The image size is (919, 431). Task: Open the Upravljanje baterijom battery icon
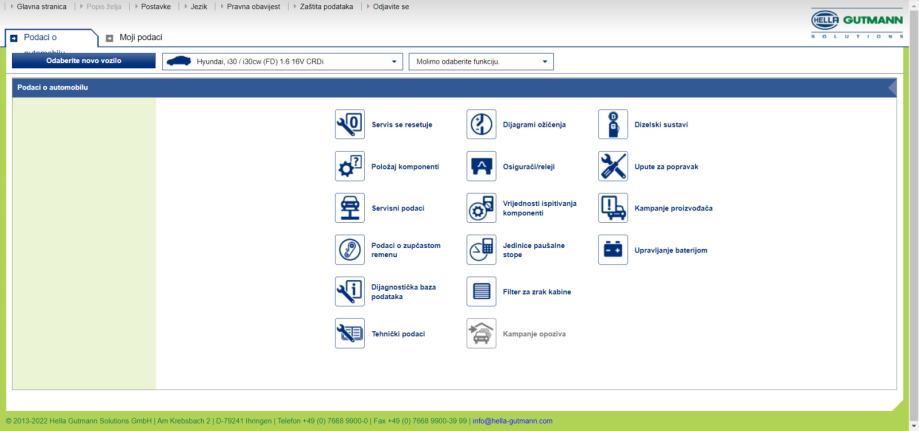tap(612, 250)
